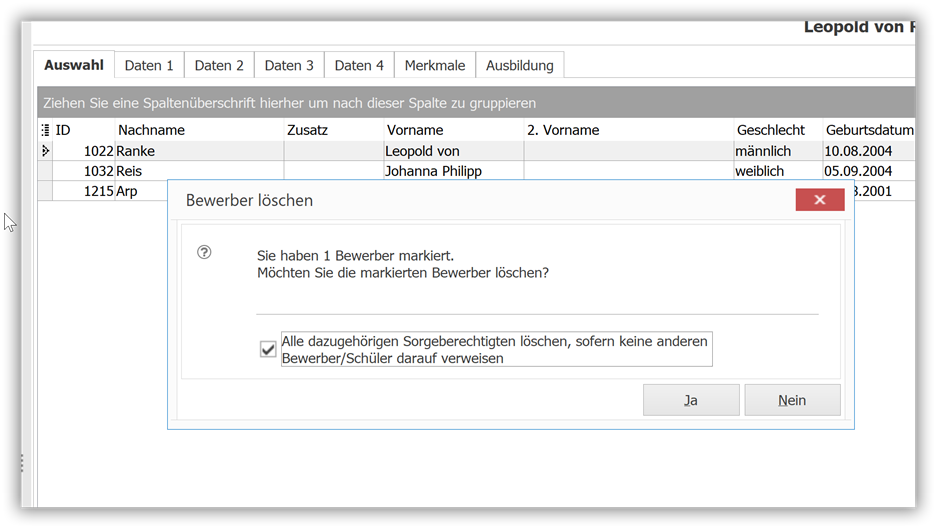Open the Daten 3 tab
936x528 pixels.
pyautogui.click(x=289, y=66)
